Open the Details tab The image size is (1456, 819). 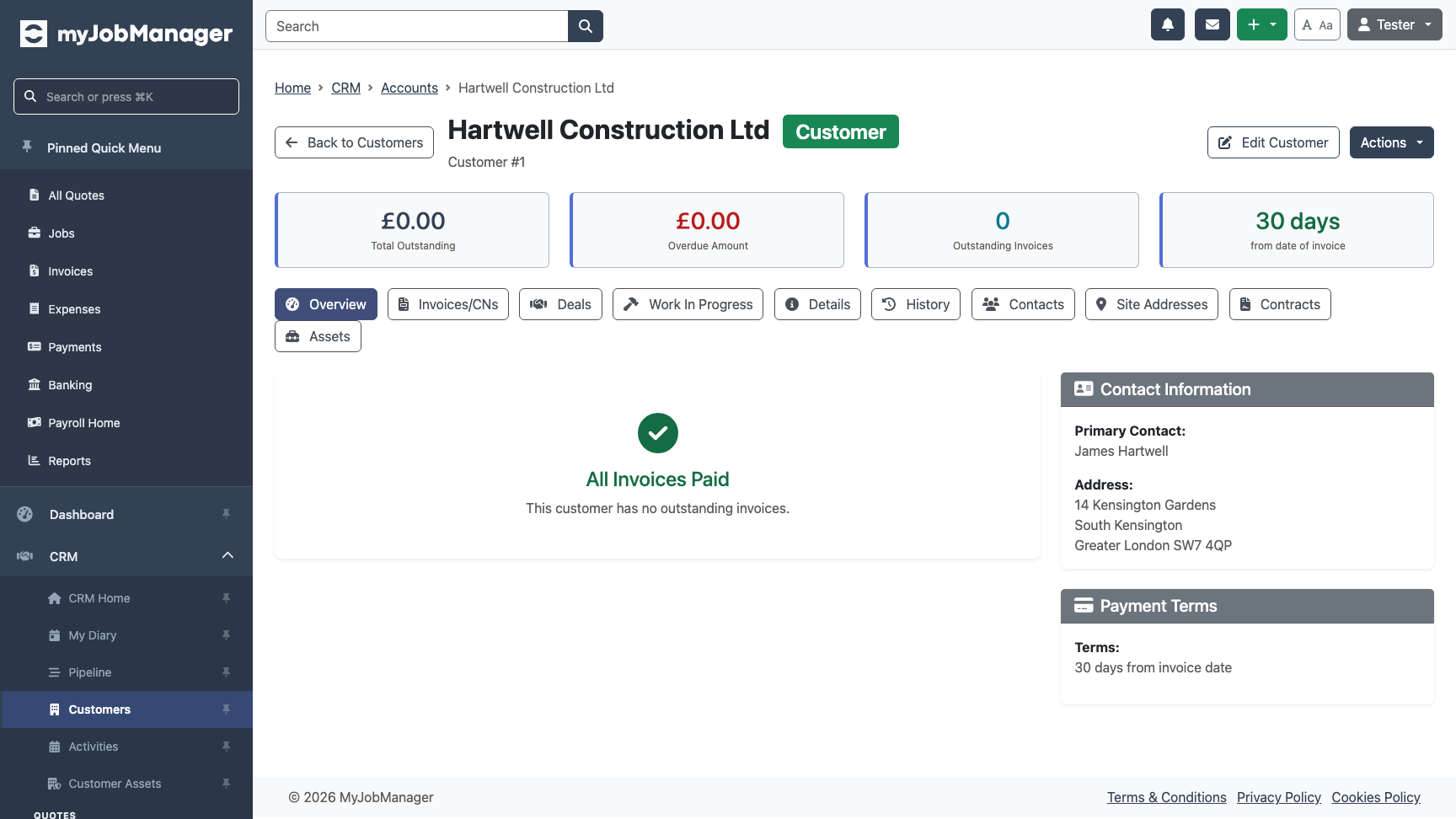tap(817, 304)
